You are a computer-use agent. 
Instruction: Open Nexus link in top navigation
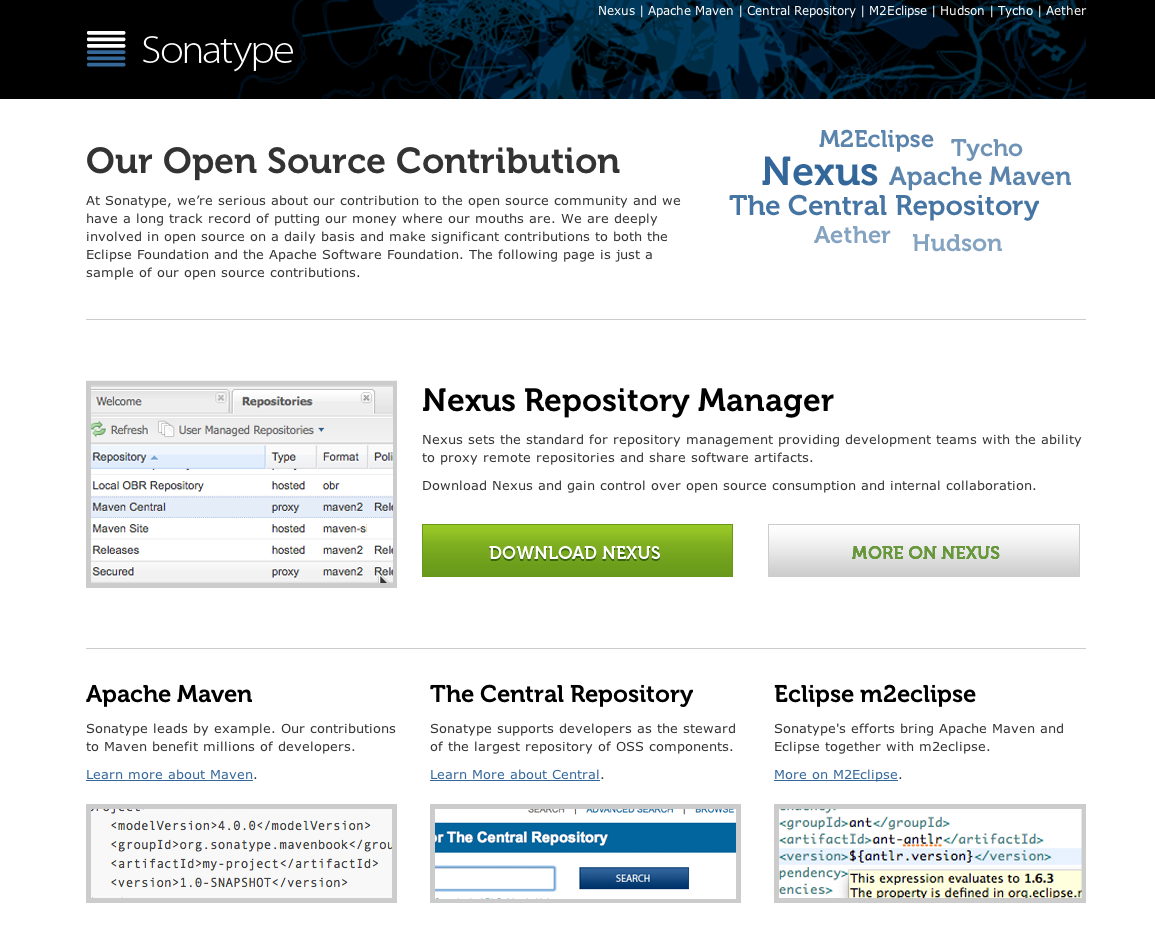(x=616, y=11)
